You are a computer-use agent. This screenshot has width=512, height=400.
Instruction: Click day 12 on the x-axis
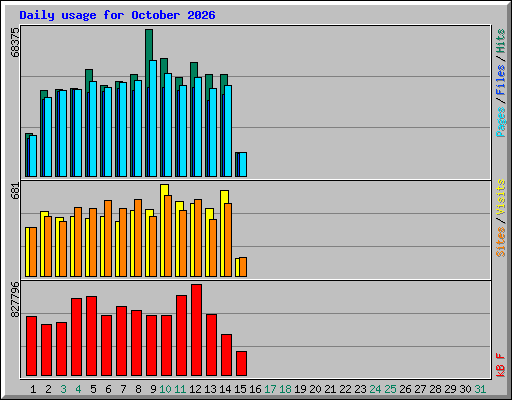coord(195,389)
